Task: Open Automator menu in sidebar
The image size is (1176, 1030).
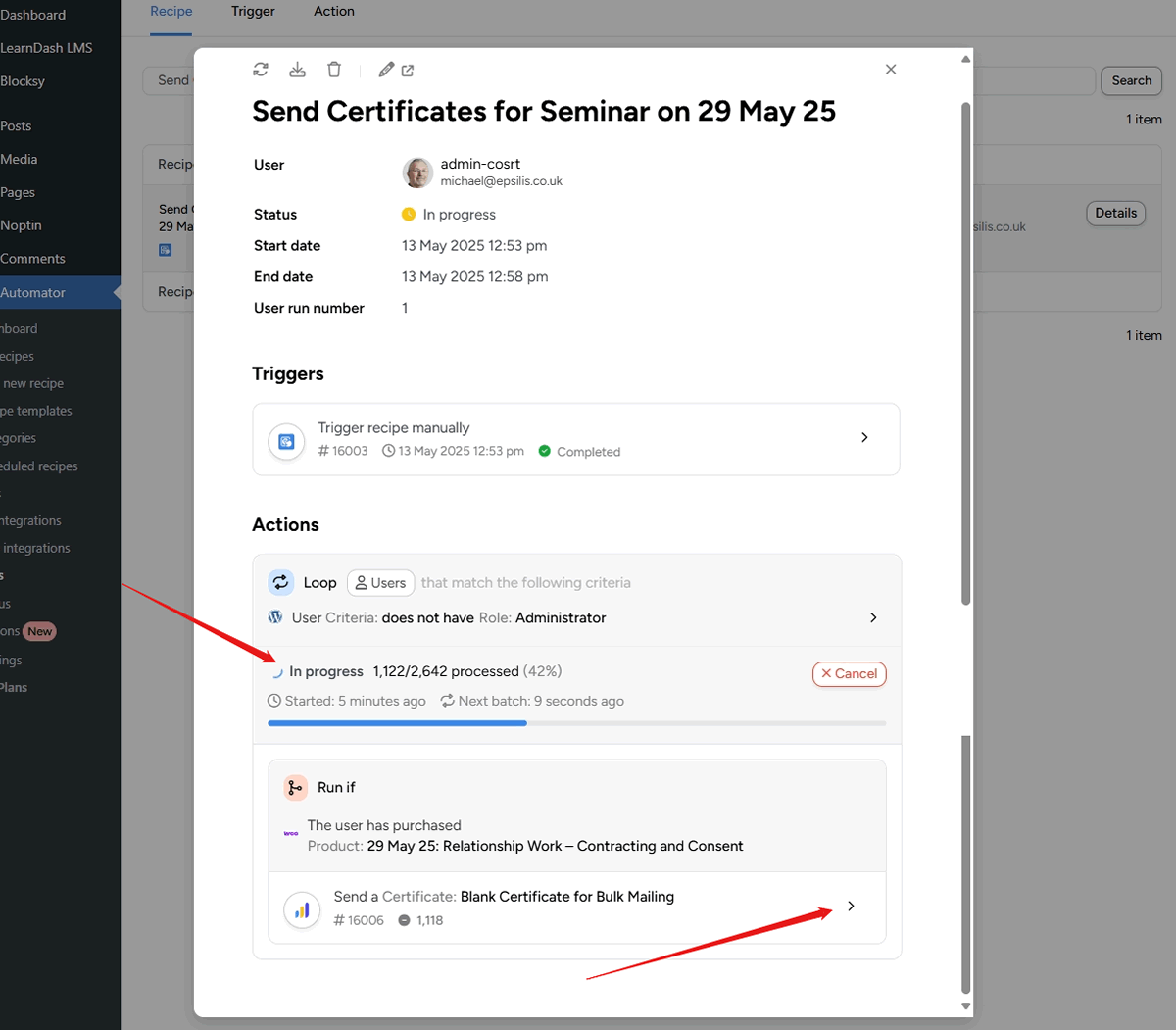Action: pyautogui.click(x=60, y=293)
